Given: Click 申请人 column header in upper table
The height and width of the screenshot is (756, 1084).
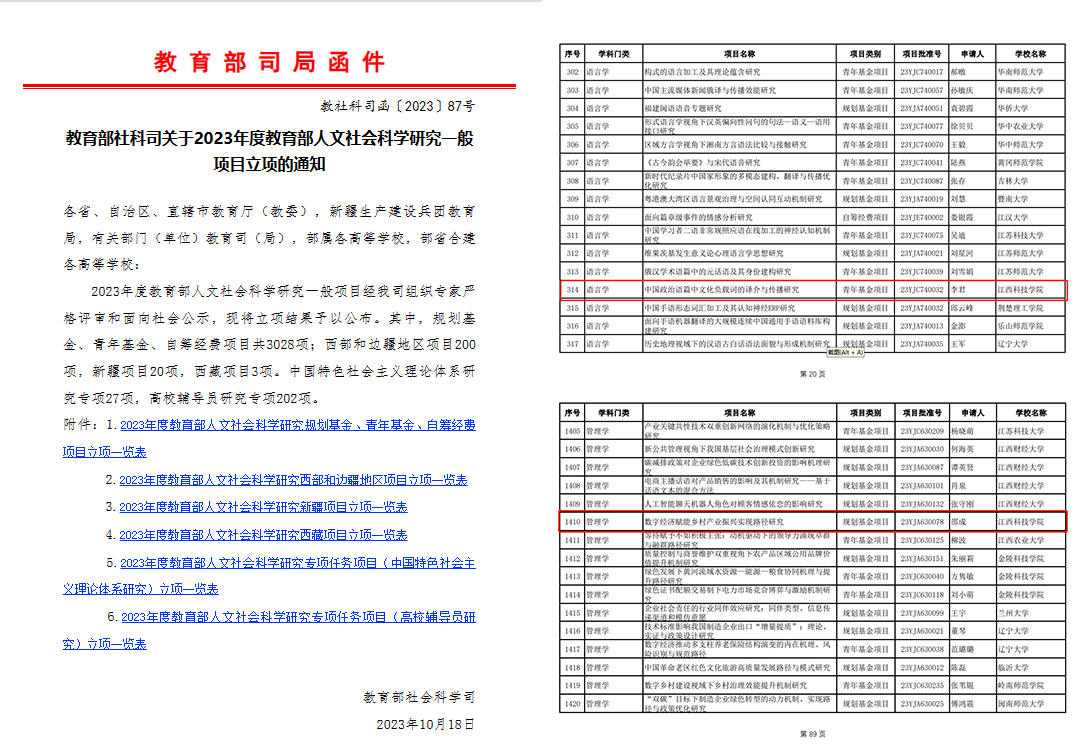Looking at the screenshot, I should tap(972, 53).
